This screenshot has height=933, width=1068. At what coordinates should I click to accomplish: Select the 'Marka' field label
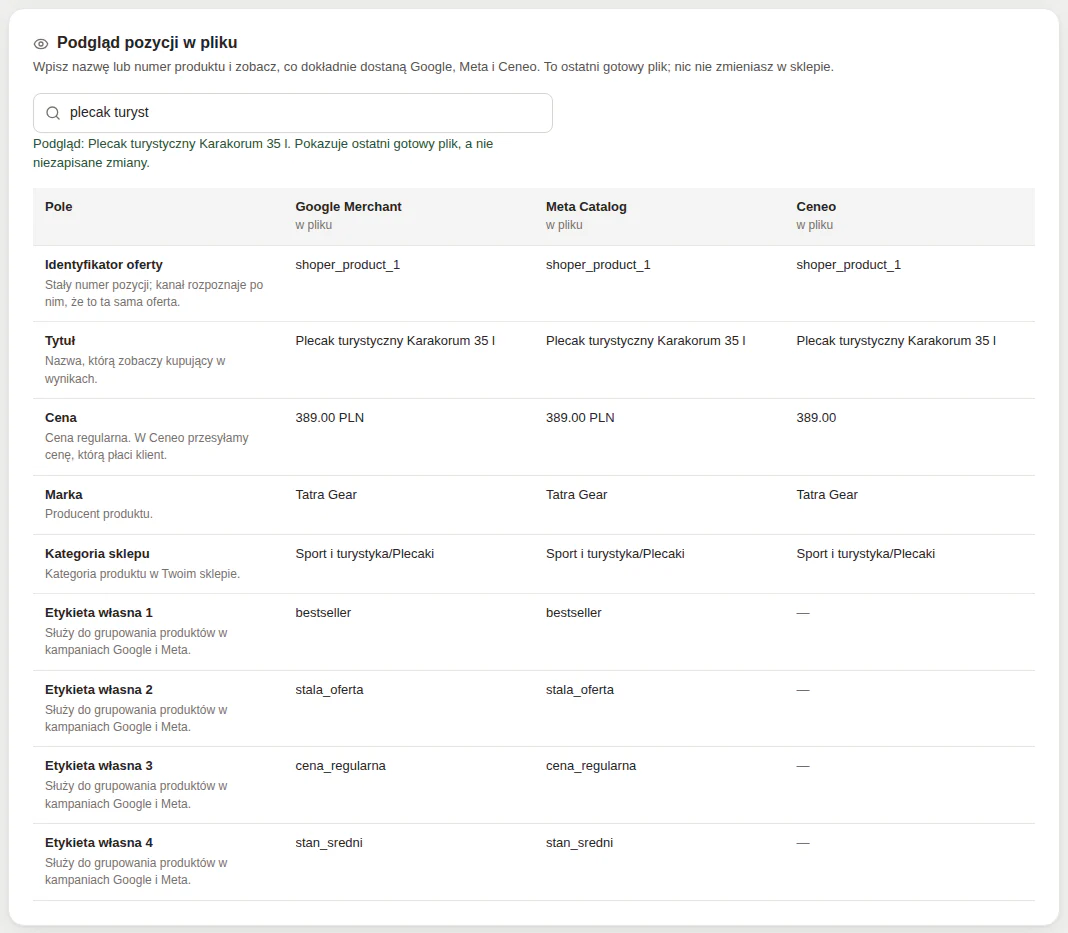[63, 494]
